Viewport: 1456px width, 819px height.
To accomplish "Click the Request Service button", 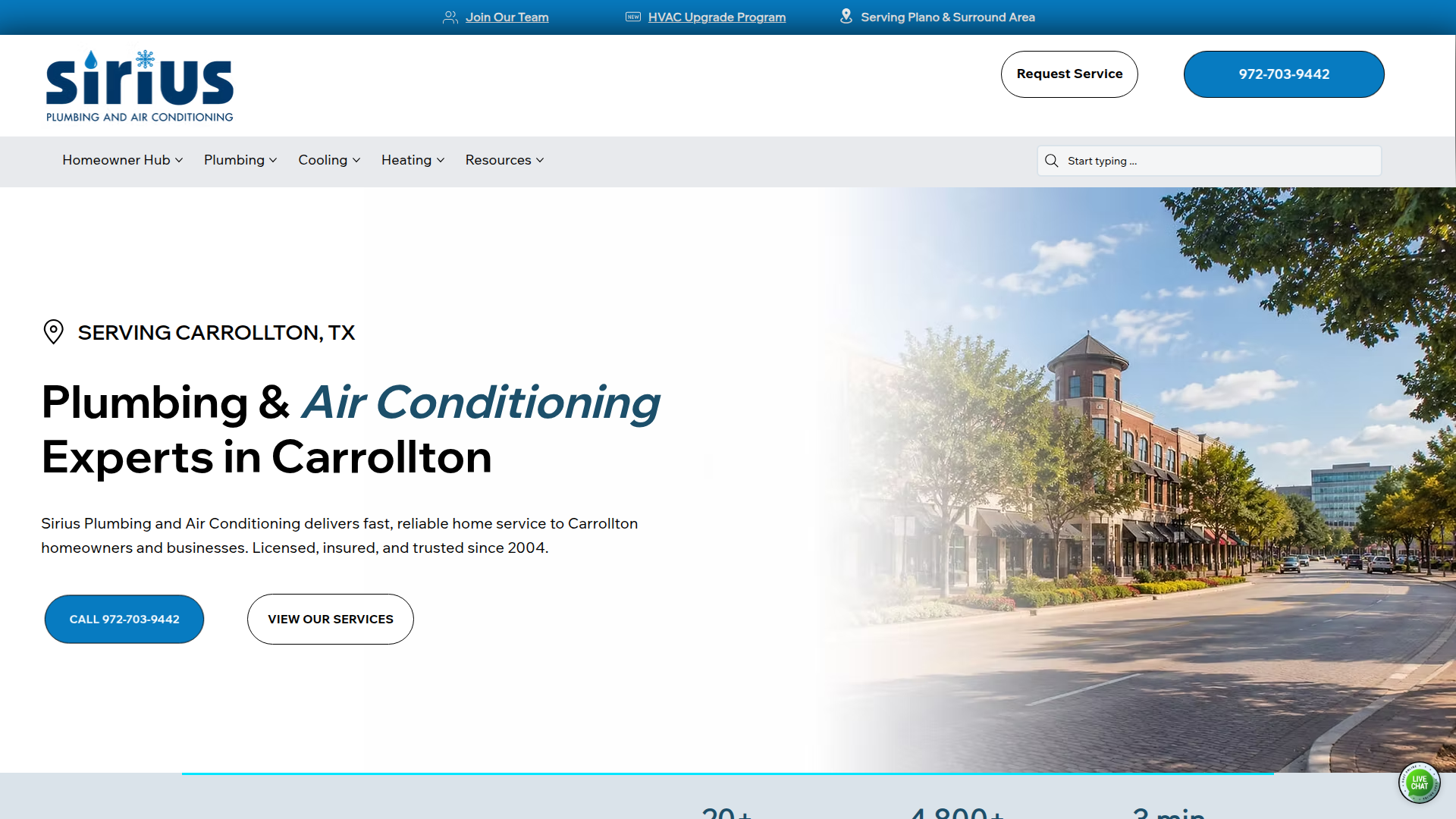I will [x=1069, y=74].
